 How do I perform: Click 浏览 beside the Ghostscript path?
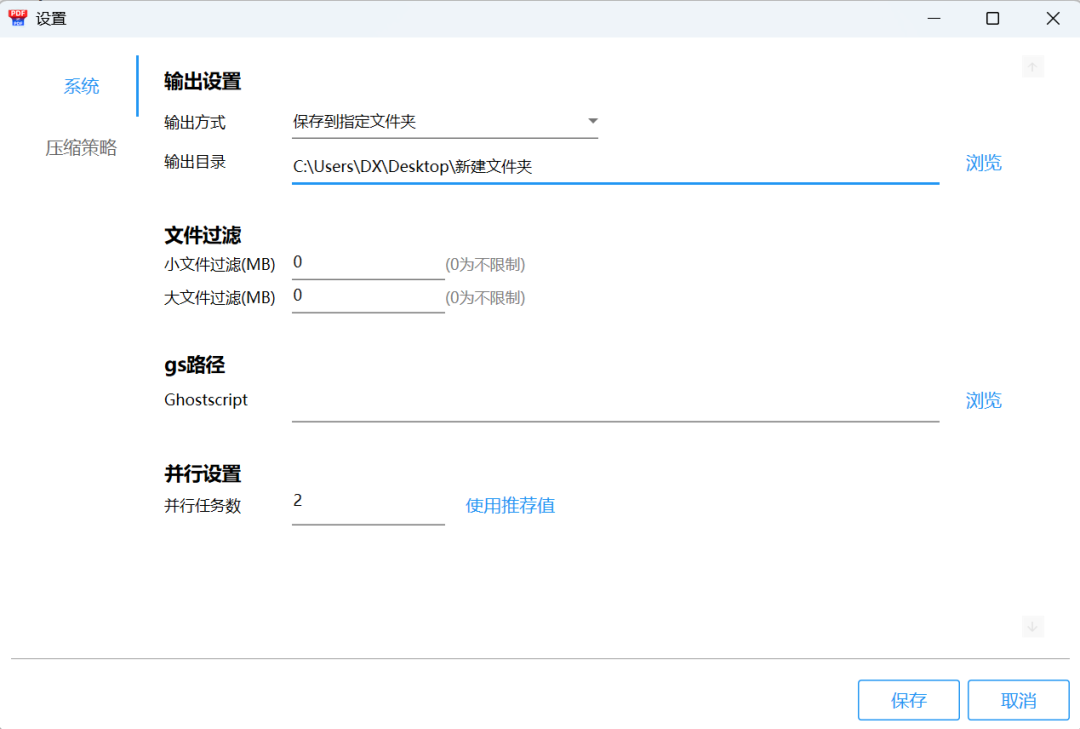click(x=984, y=400)
